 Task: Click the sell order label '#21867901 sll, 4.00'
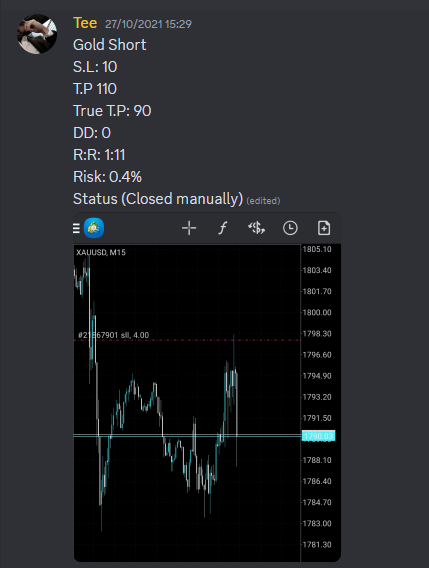pos(113,335)
